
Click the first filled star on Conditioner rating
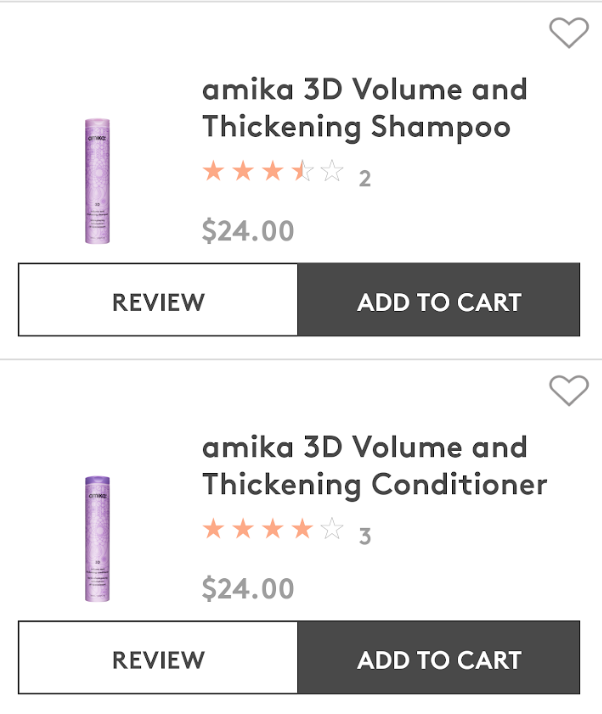[x=214, y=529]
